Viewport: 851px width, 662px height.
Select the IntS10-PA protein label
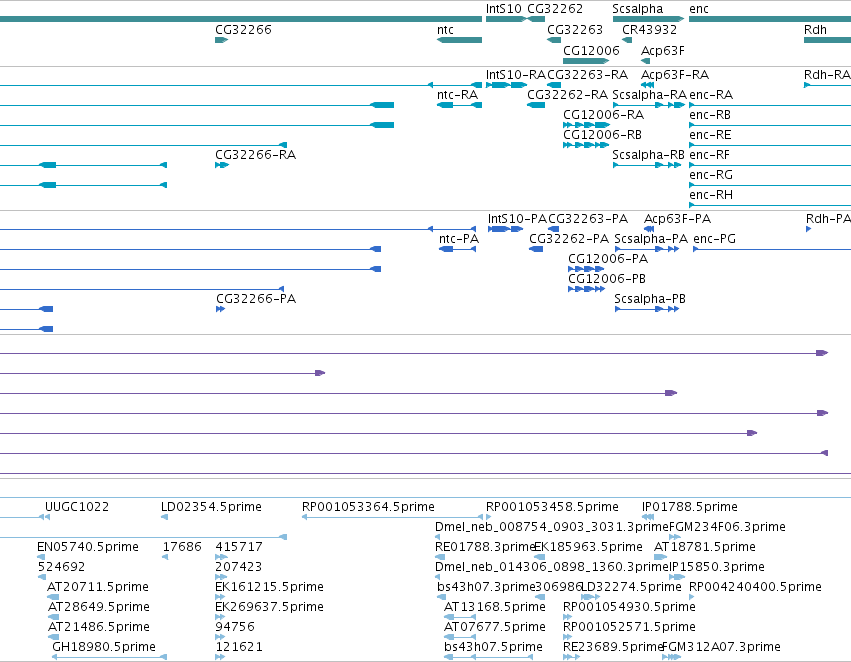[517, 219]
